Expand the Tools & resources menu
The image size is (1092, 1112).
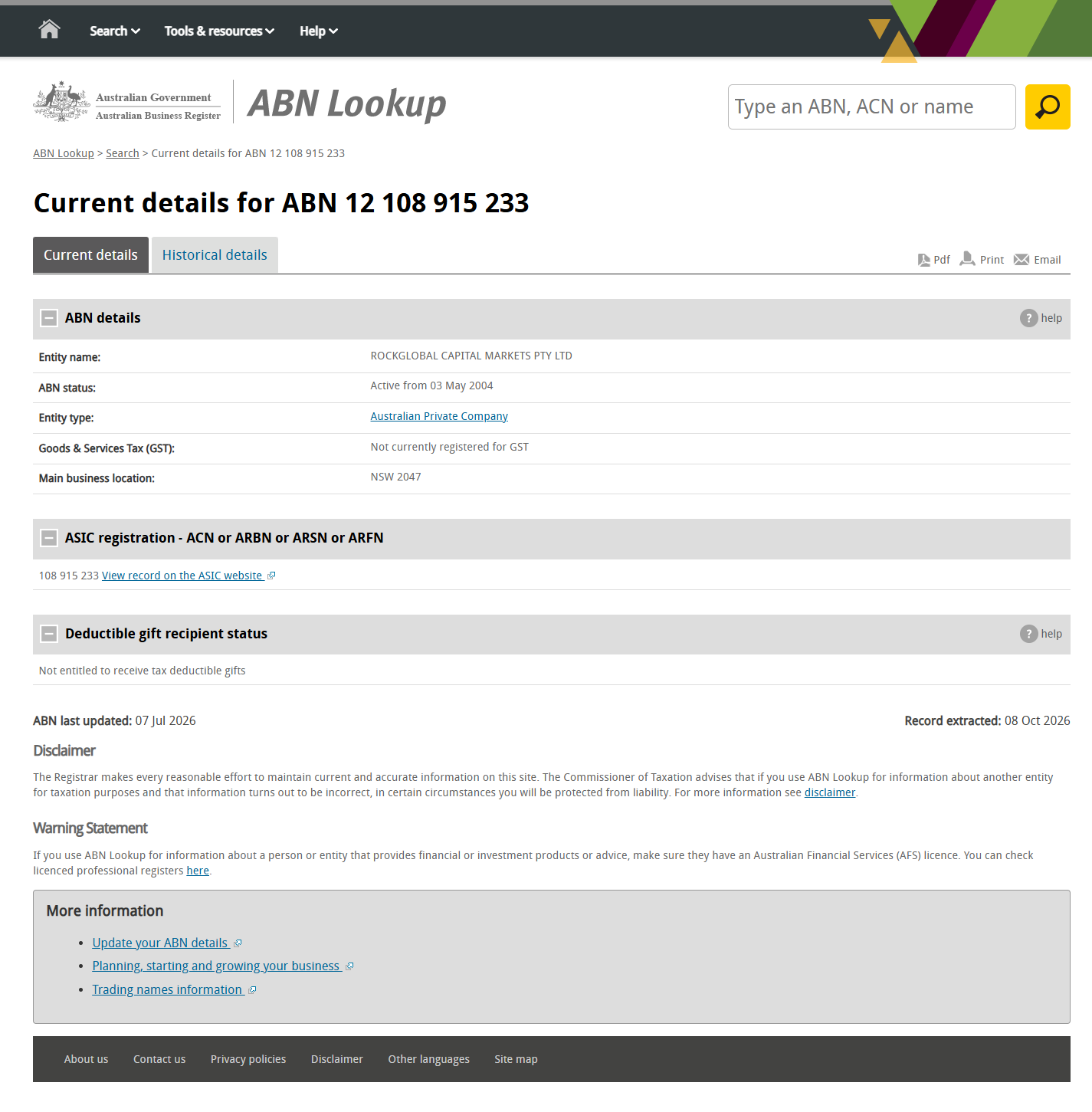pos(219,31)
